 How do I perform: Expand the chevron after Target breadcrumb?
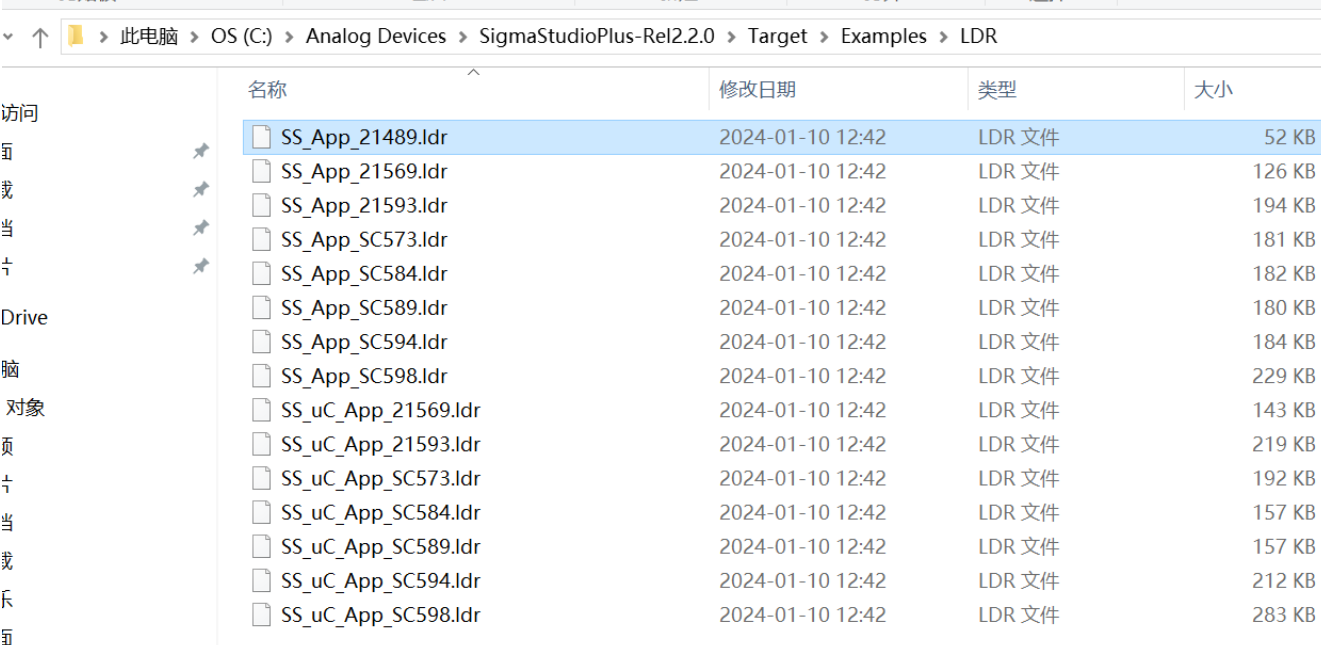824,37
